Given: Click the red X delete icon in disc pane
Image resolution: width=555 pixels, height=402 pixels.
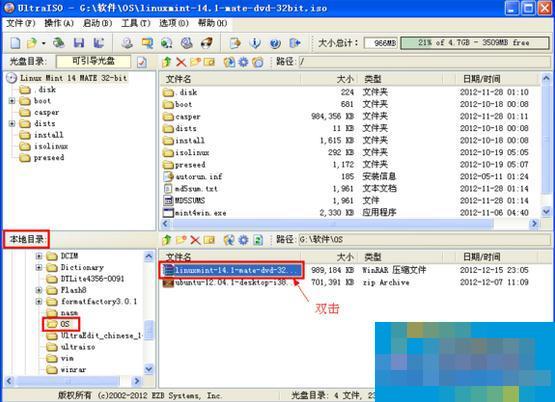Looking at the screenshot, I should (181, 62).
